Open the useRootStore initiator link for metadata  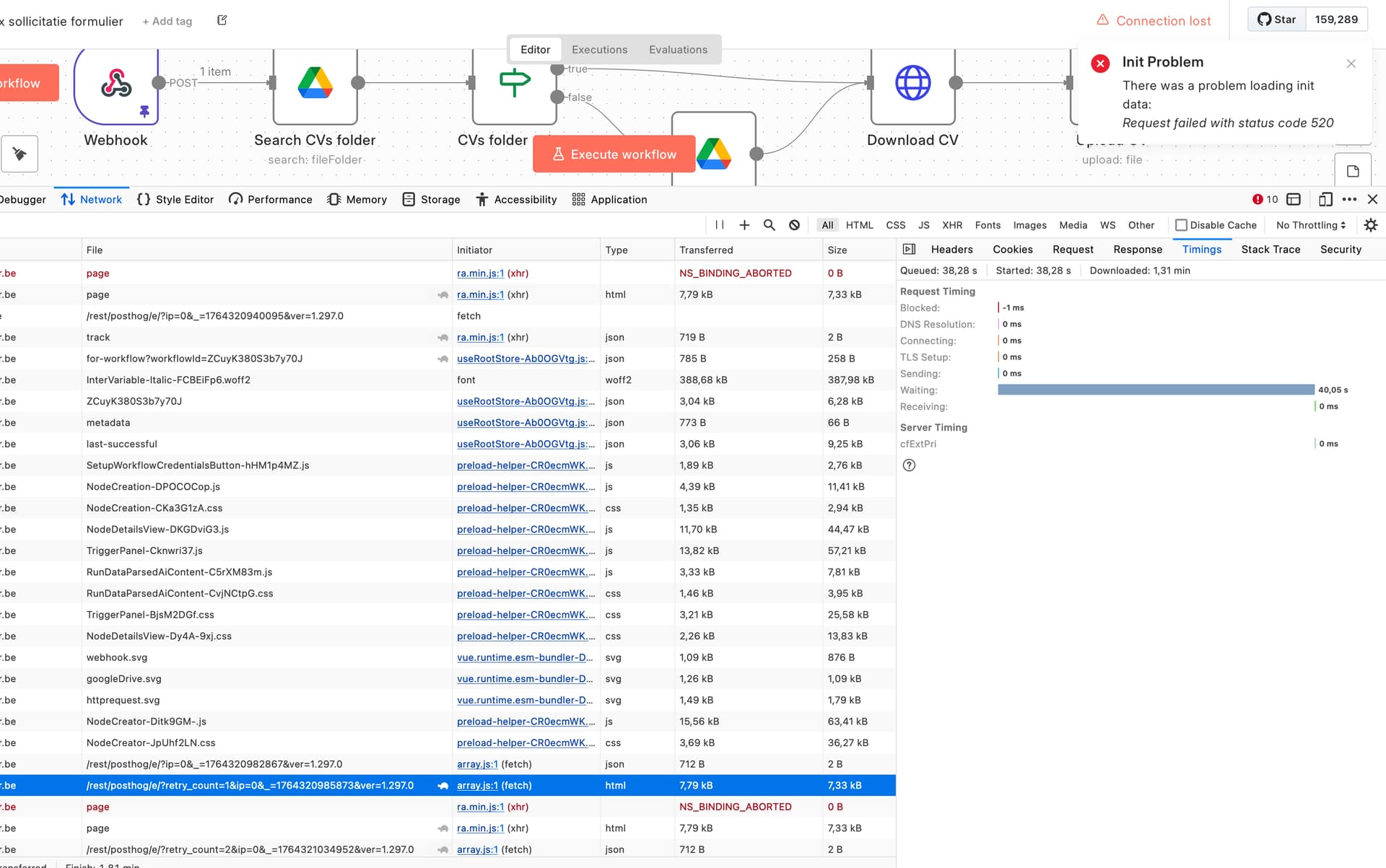(526, 423)
